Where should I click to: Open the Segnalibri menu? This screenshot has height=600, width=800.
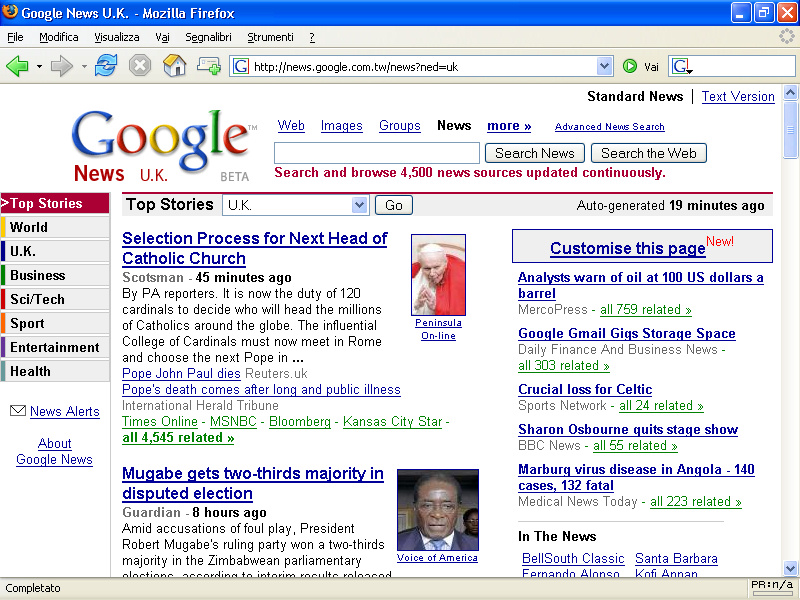(208, 37)
